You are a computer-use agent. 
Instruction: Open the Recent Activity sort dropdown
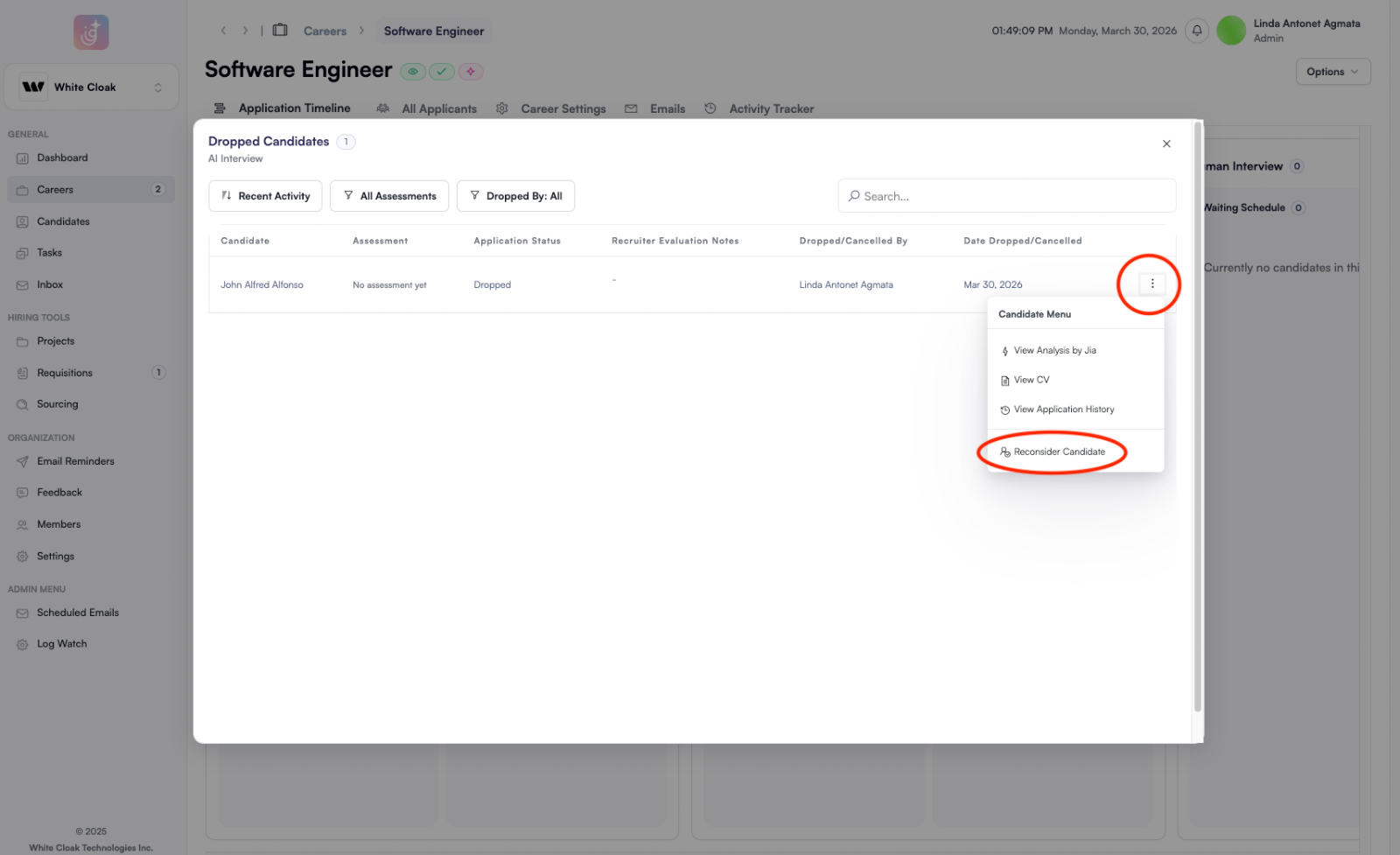265,196
